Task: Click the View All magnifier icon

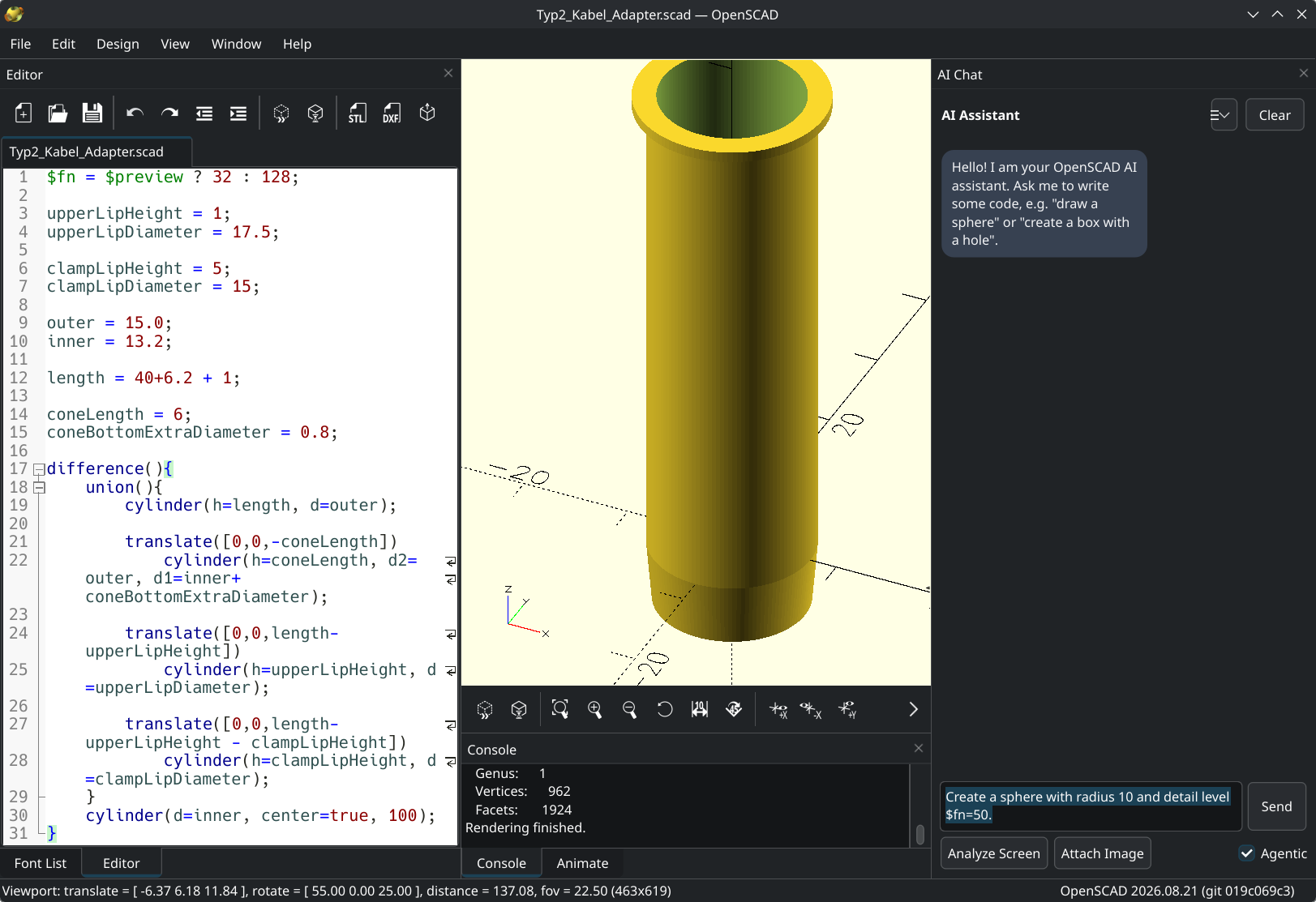Action: point(560,710)
